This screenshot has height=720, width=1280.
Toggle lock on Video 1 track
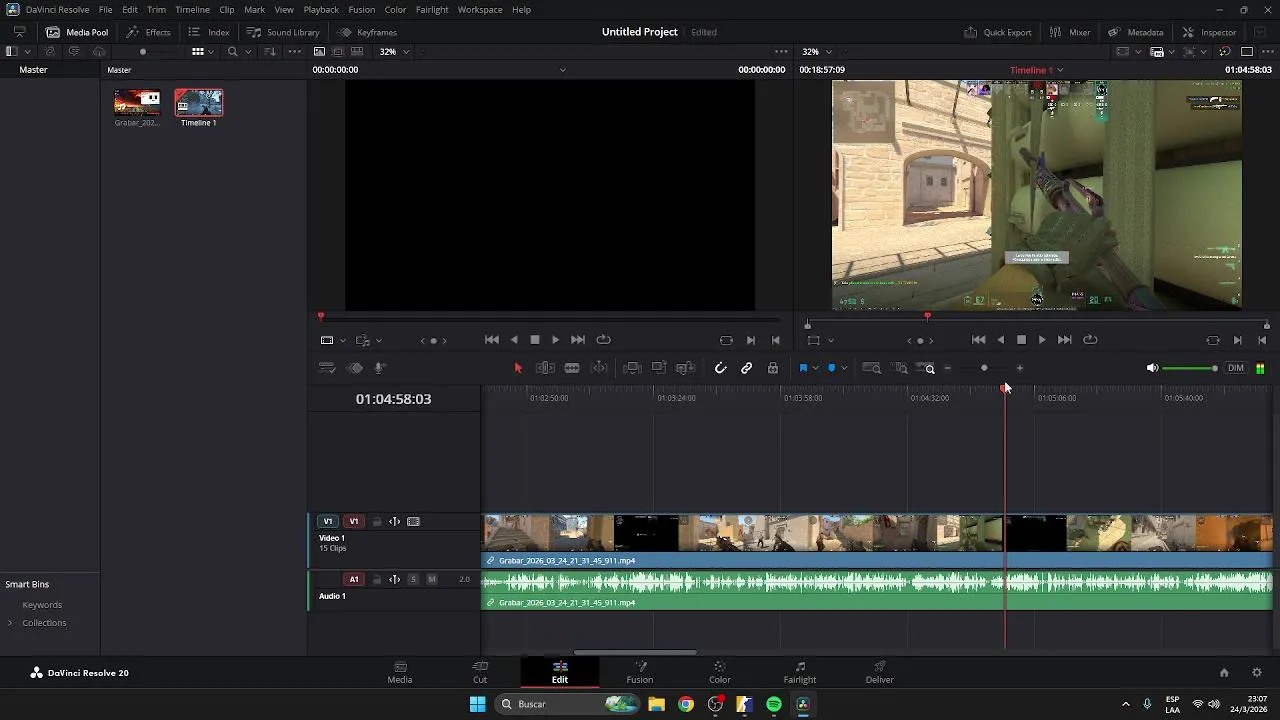377,521
